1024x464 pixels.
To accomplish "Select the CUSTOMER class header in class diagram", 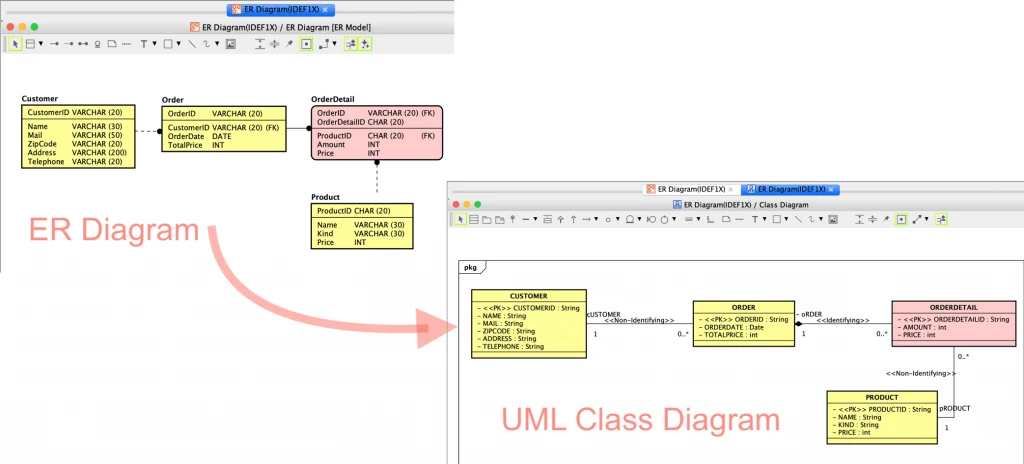I will point(528,296).
